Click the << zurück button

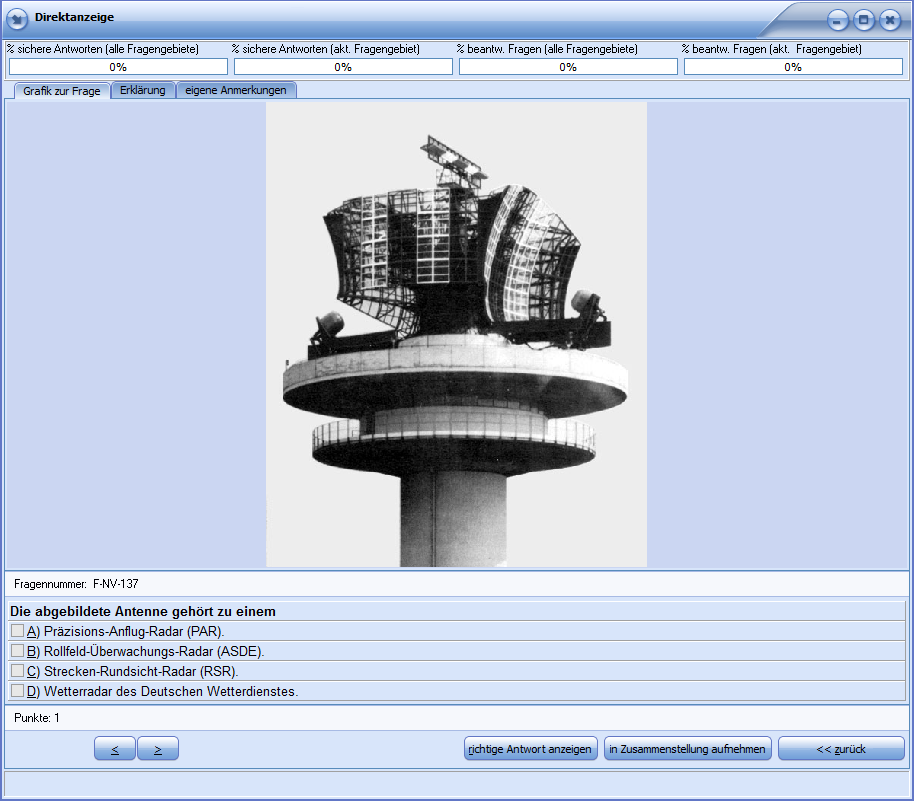tap(841, 749)
